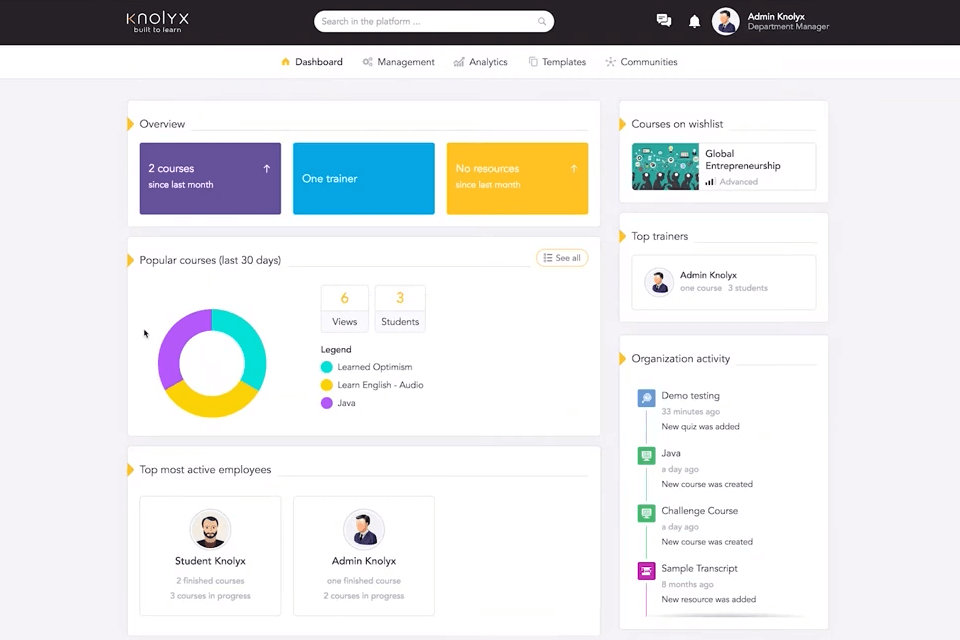Open the One trainer overview card
This screenshot has width=960, height=640.
pyautogui.click(x=364, y=178)
